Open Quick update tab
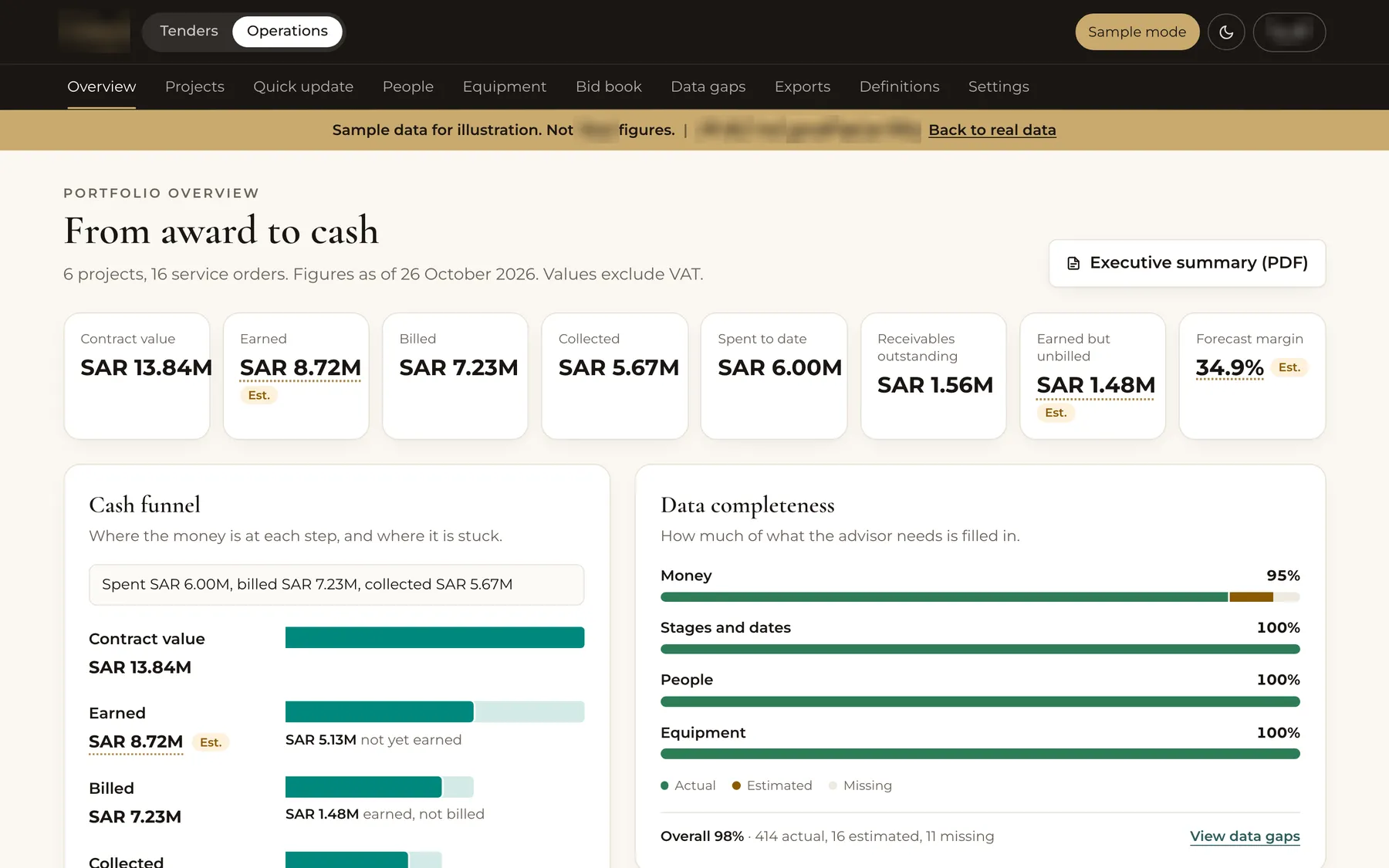The image size is (1389, 868). click(303, 86)
